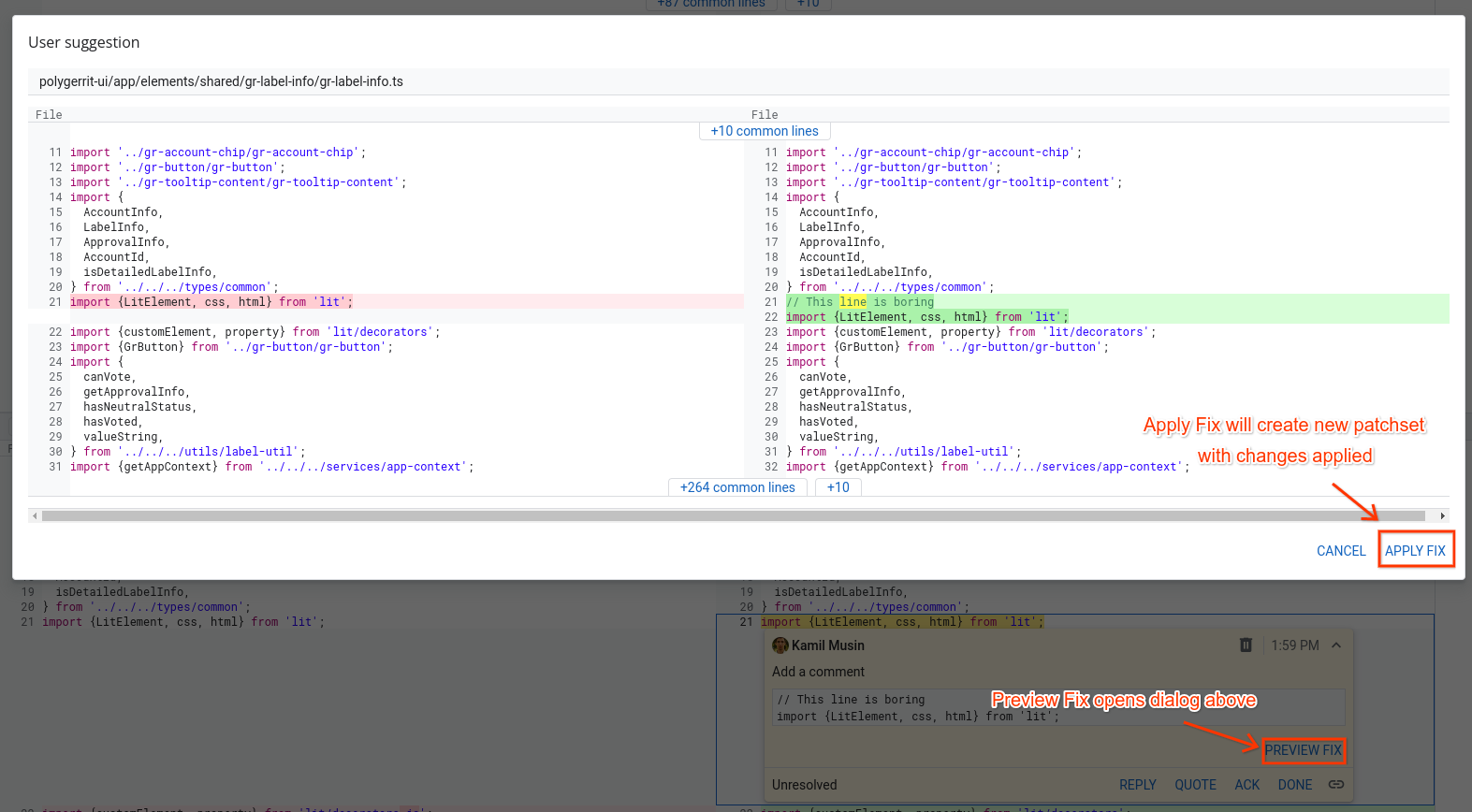This screenshot has height=812, width=1472.
Task: Copy comment link via chain icon
Action: (x=1336, y=785)
